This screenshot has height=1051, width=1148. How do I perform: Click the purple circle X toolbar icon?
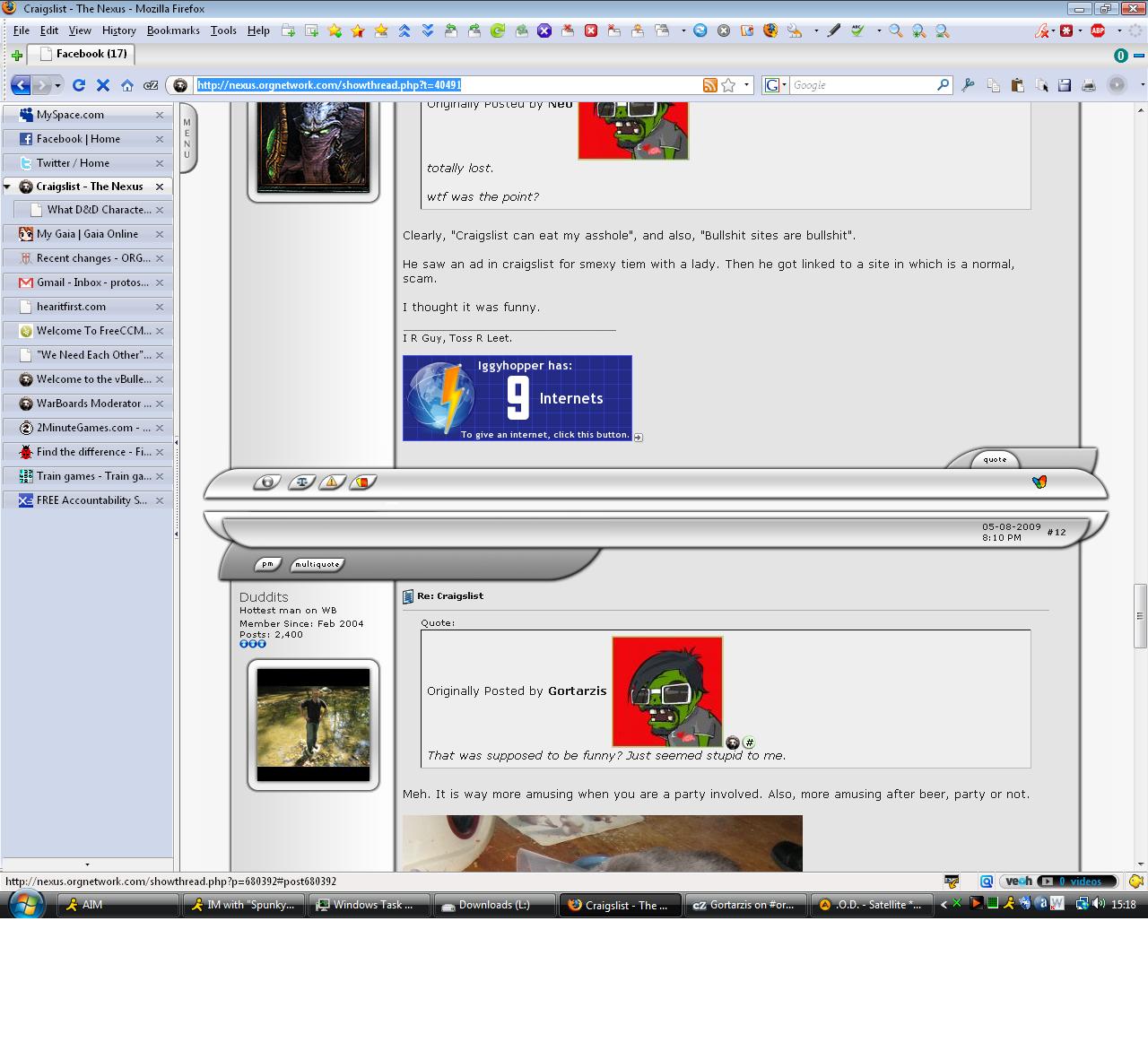click(544, 30)
